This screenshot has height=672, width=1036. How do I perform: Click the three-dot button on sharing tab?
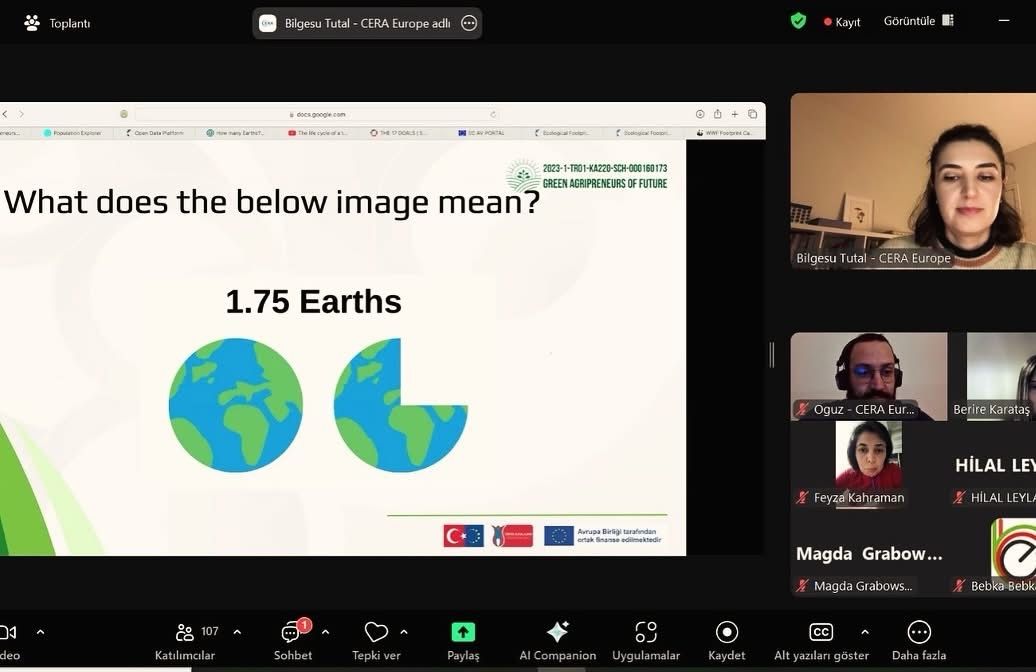tap(469, 23)
